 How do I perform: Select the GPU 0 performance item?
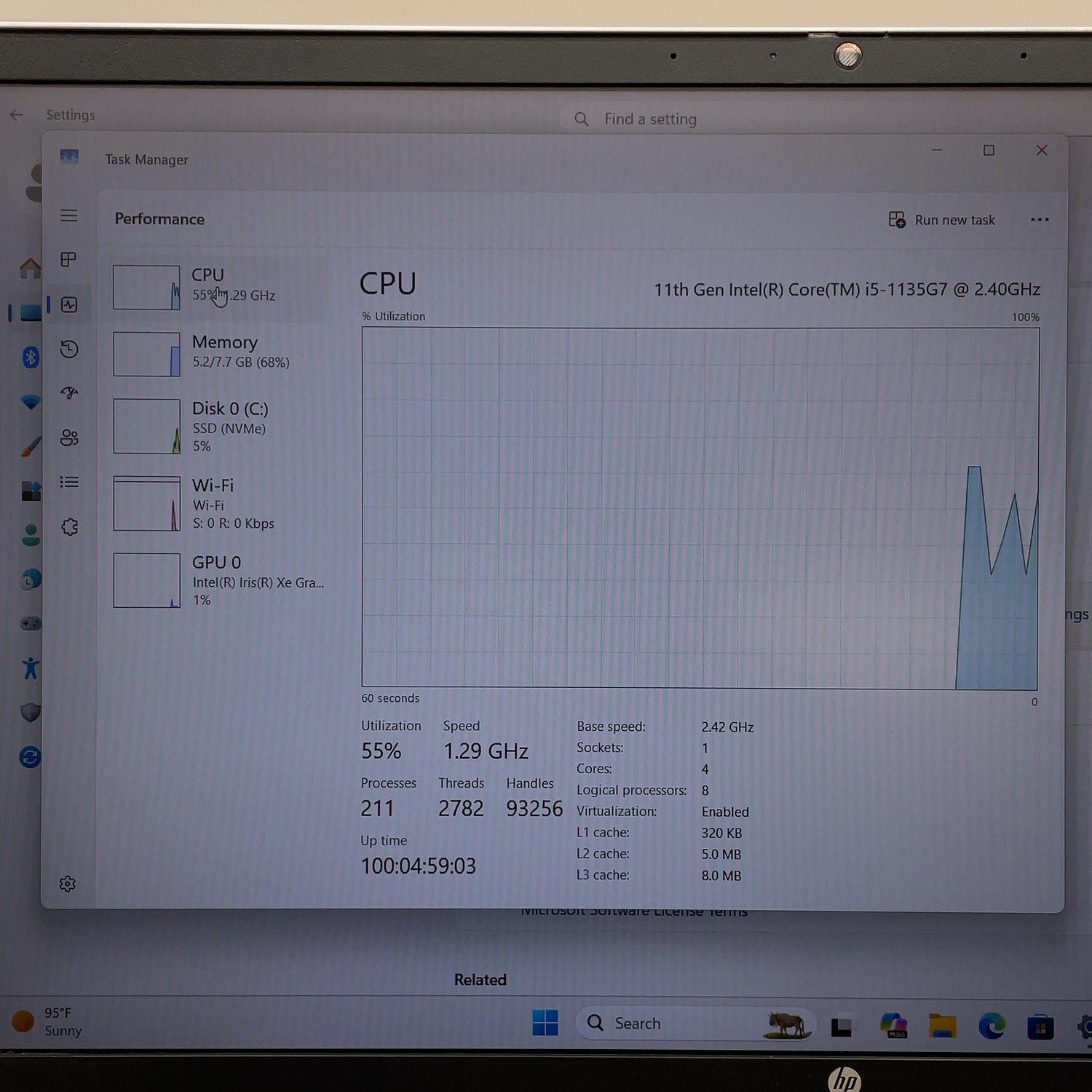[218, 581]
